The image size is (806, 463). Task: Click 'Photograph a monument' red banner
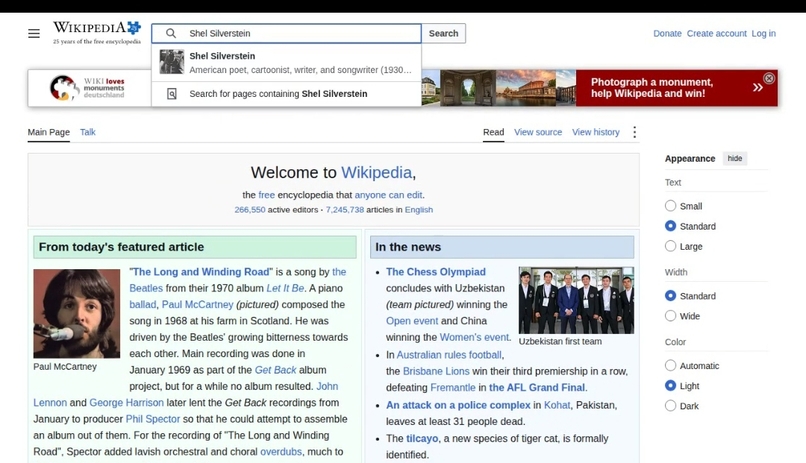(676, 88)
